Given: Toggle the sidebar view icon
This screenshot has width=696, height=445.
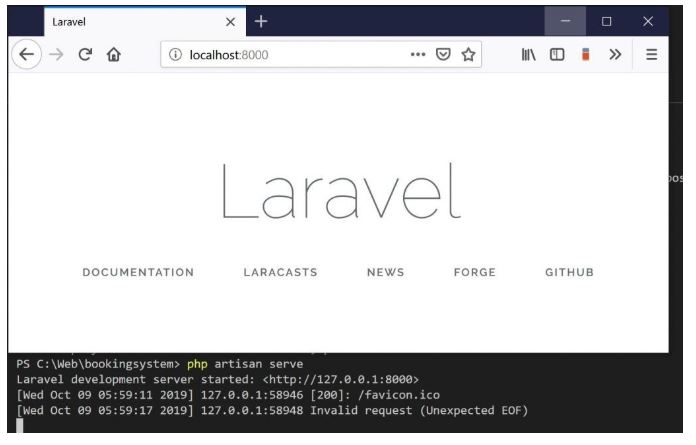Looking at the screenshot, I should click(x=557, y=55).
